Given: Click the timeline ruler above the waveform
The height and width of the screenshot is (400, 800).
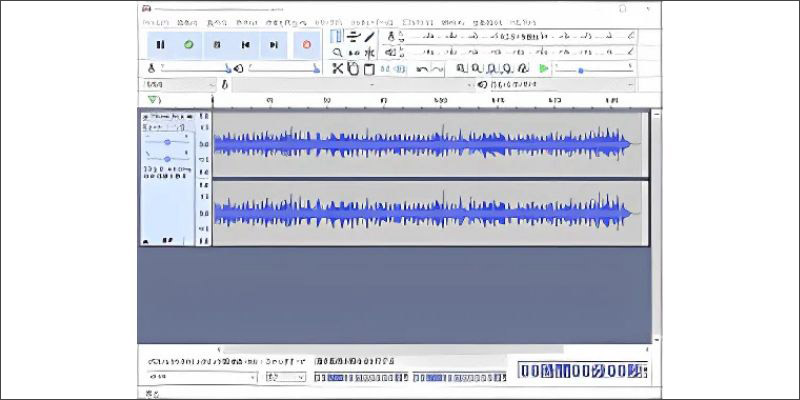Looking at the screenshot, I should (x=430, y=101).
